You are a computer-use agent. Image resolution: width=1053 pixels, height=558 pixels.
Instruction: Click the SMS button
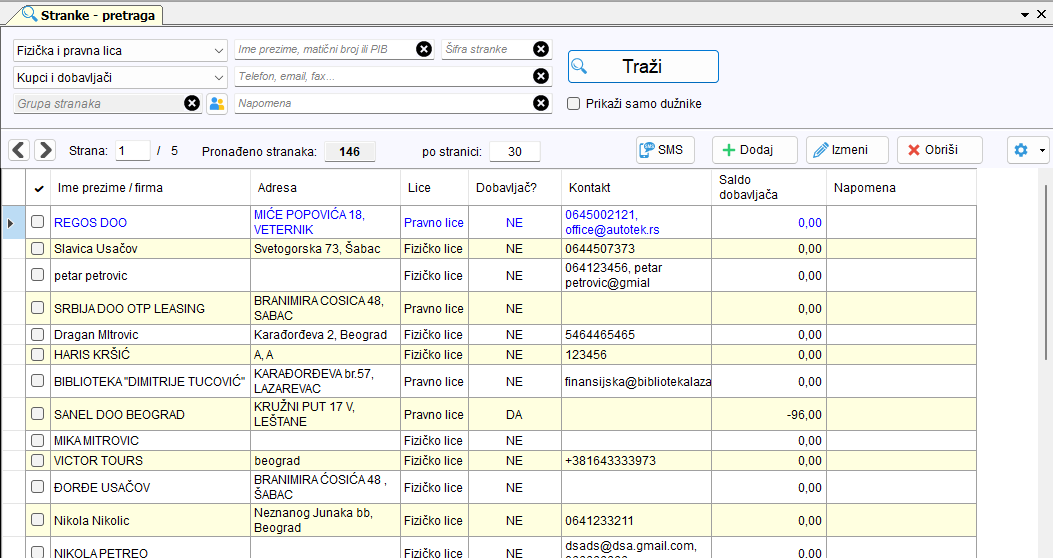pyautogui.click(x=665, y=150)
